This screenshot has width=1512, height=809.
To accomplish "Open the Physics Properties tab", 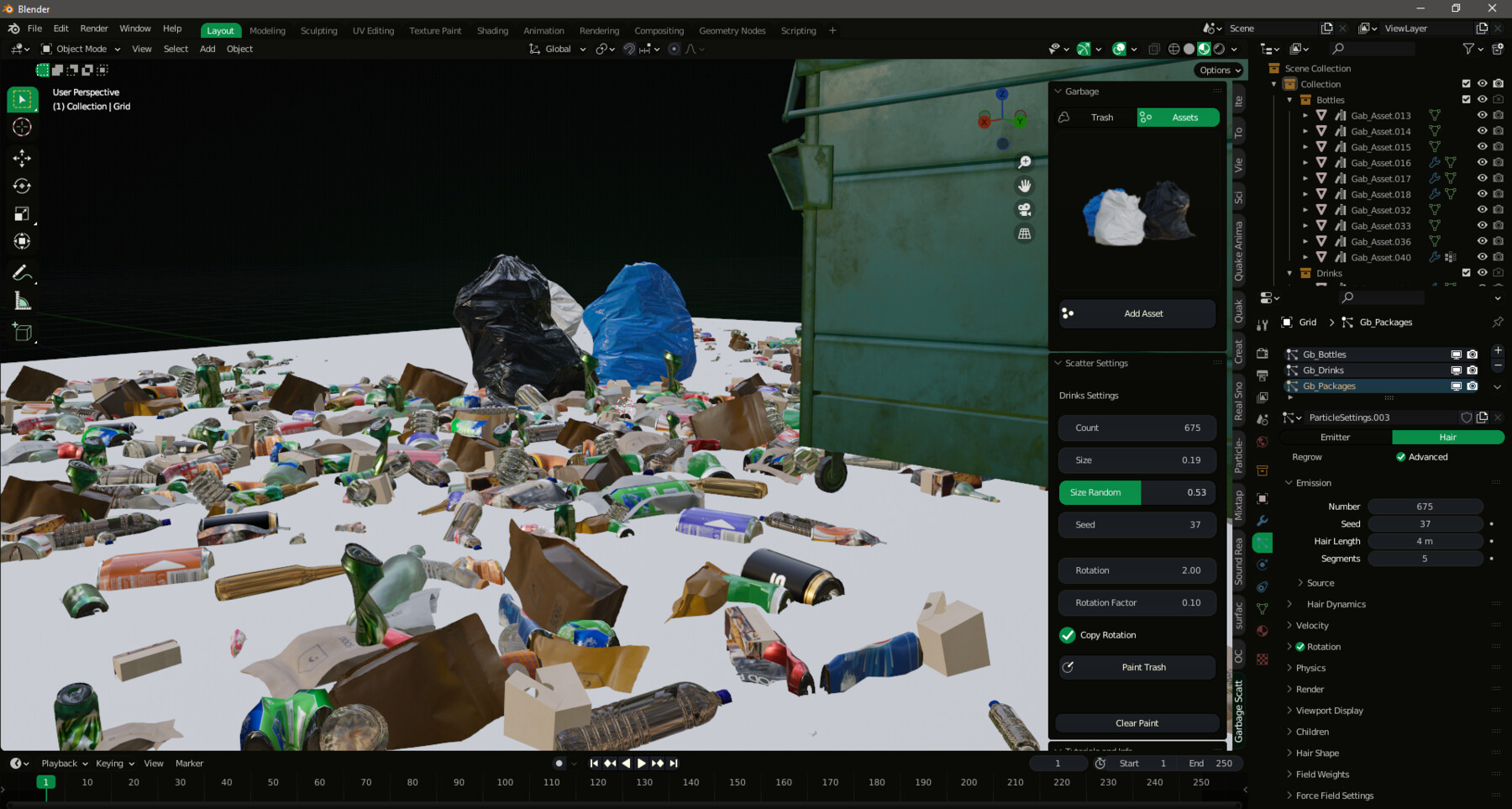I will pyautogui.click(x=1263, y=565).
